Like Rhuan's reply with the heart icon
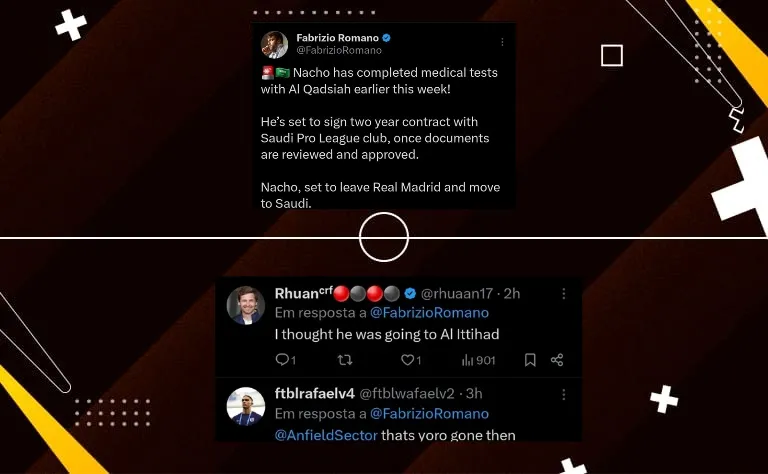Image resolution: width=768 pixels, height=474 pixels. tap(408, 360)
